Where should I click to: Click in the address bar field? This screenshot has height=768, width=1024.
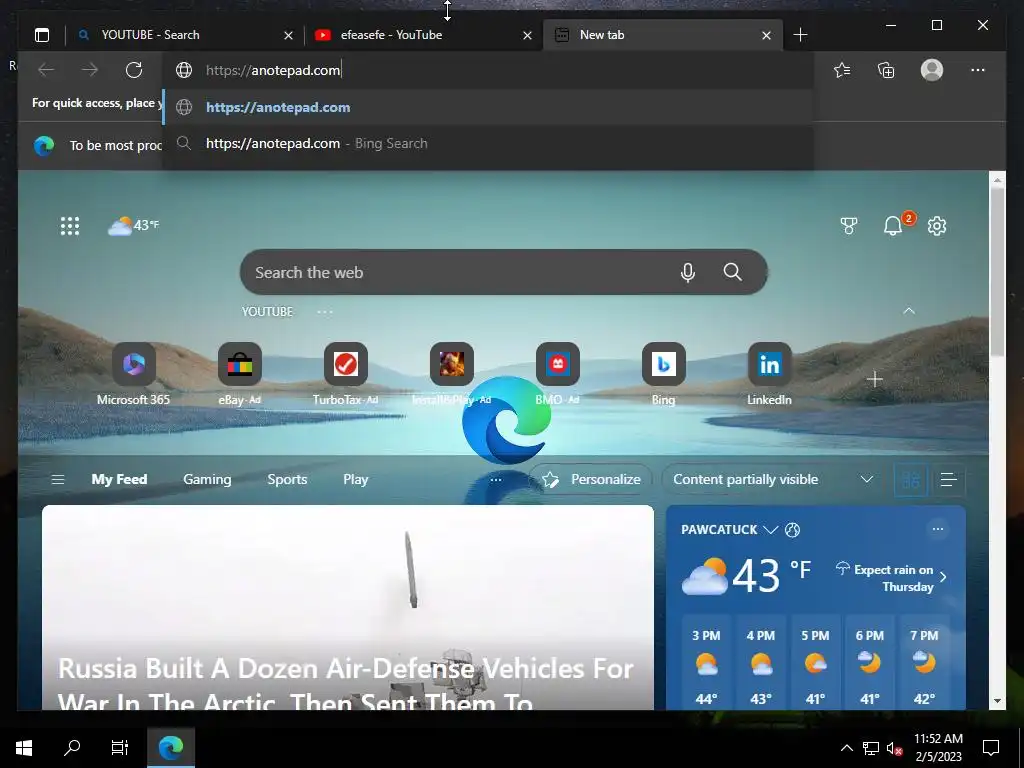pyautogui.click(x=487, y=70)
